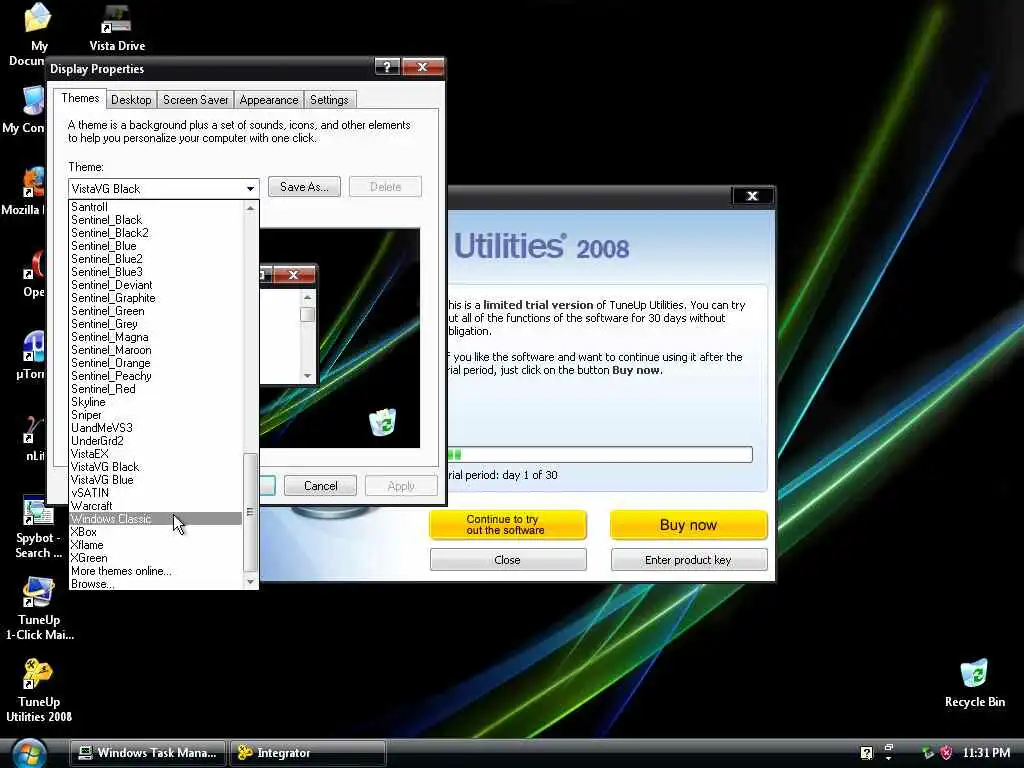Open the My Computer desktop icon

(x=33, y=101)
